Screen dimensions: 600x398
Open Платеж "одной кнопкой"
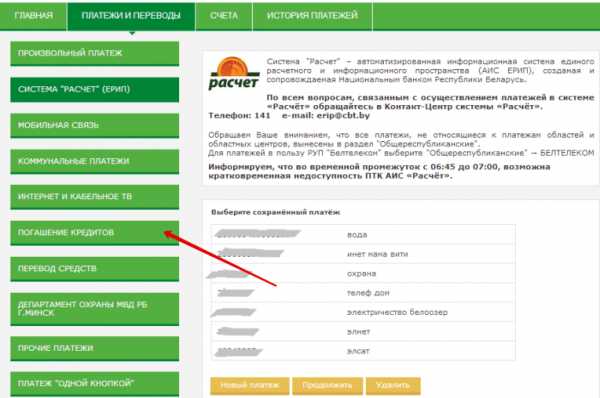(95, 384)
